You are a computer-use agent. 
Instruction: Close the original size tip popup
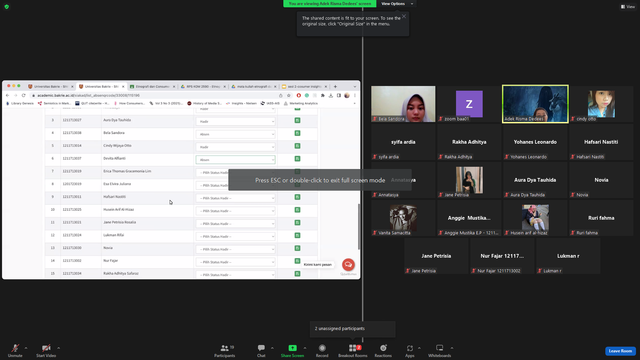coord(404,16)
